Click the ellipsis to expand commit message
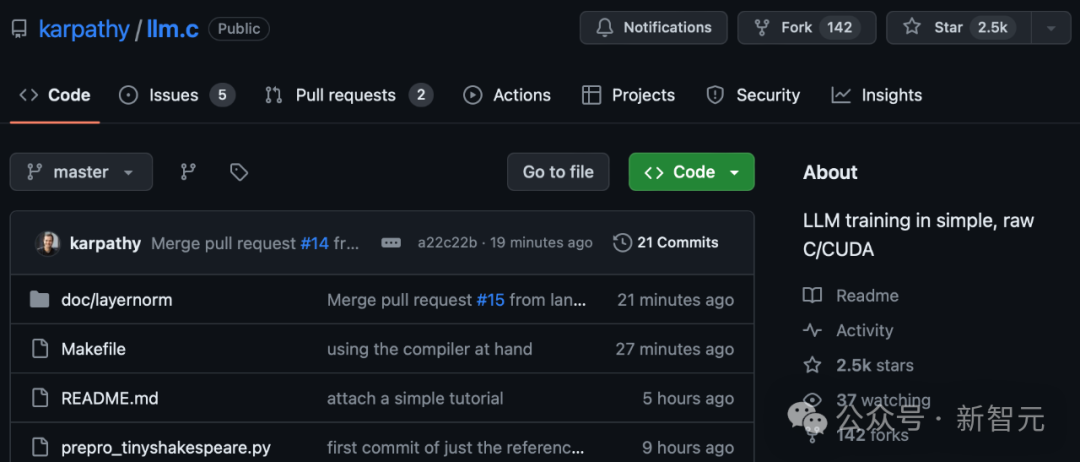Image resolution: width=1080 pixels, height=462 pixels. point(391,243)
